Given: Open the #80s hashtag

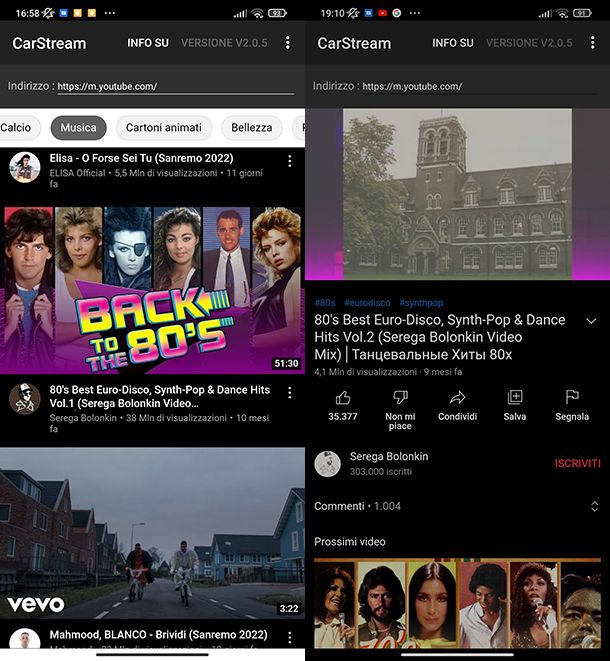Looking at the screenshot, I should pos(325,303).
